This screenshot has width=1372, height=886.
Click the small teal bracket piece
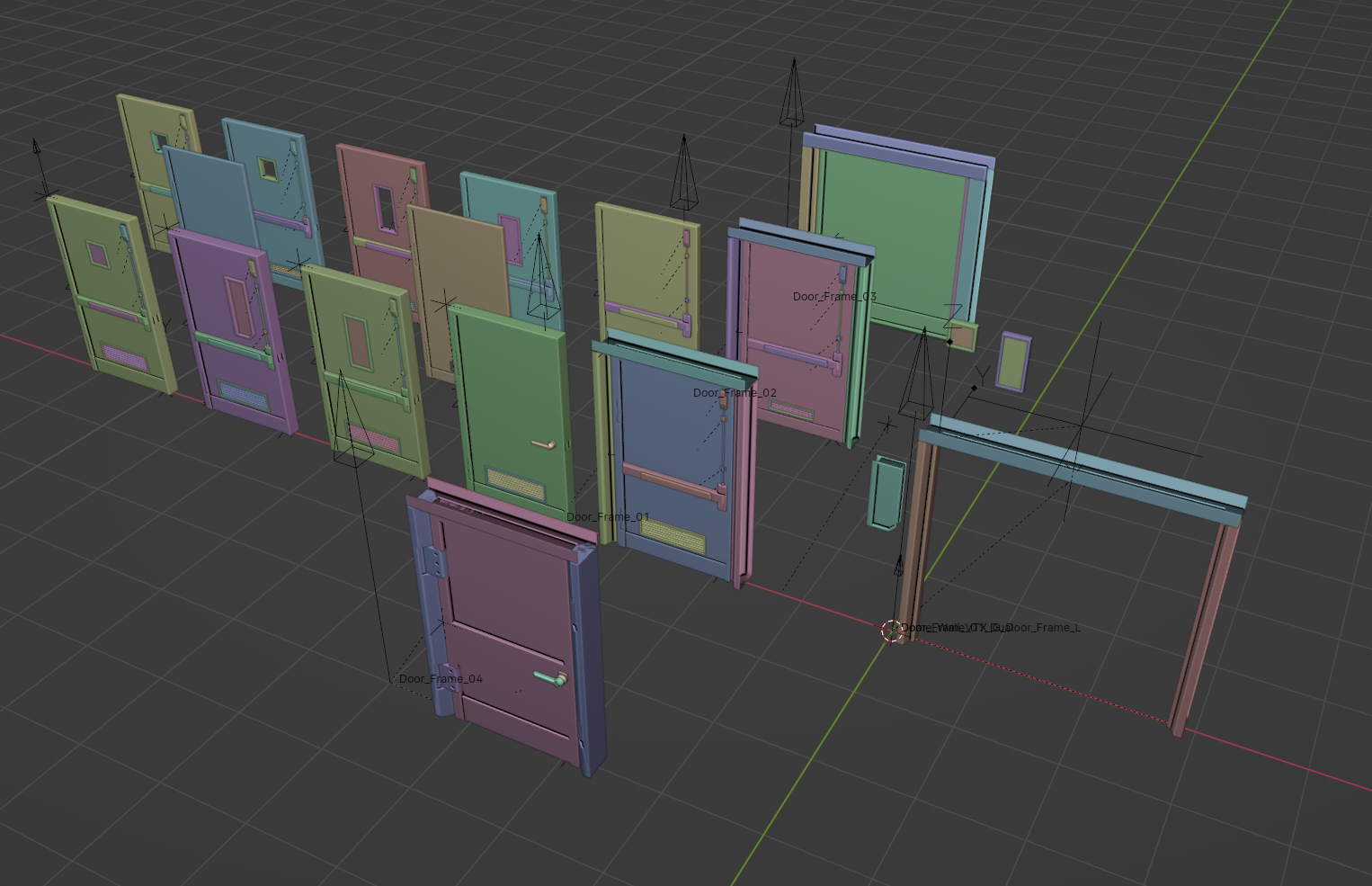click(886, 491)
